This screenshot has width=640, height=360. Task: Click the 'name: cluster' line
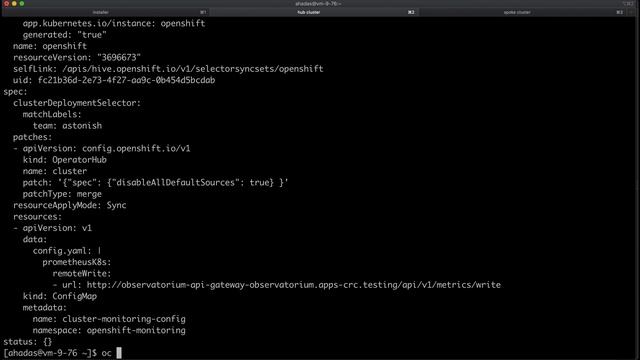pos(55,171)
